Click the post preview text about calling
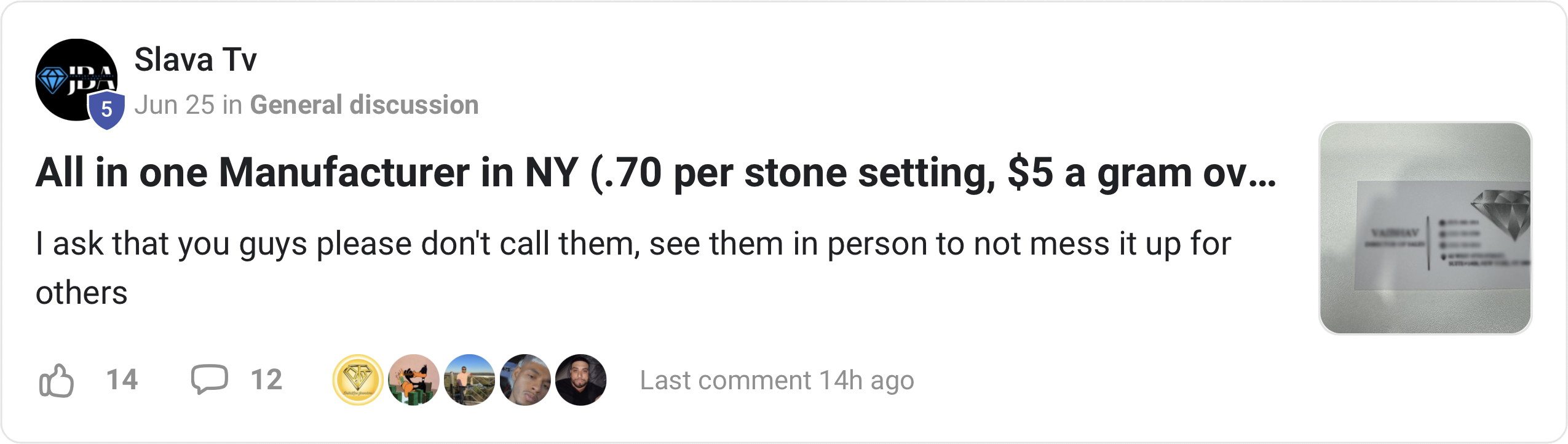 tap(633, 268)
